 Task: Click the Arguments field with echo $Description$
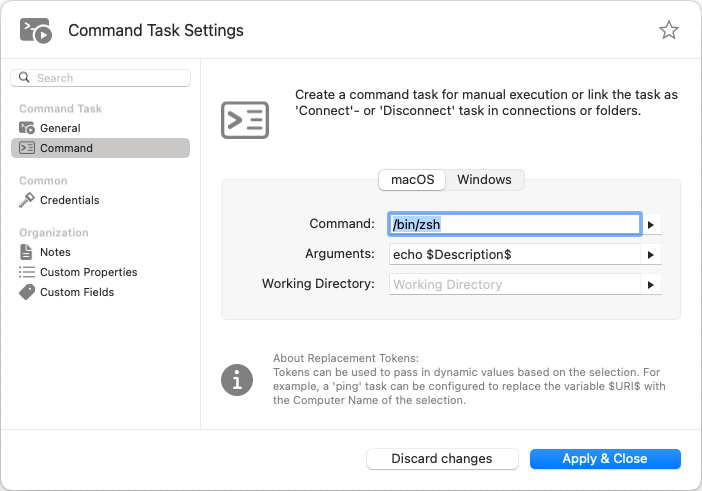click(513, 255)
